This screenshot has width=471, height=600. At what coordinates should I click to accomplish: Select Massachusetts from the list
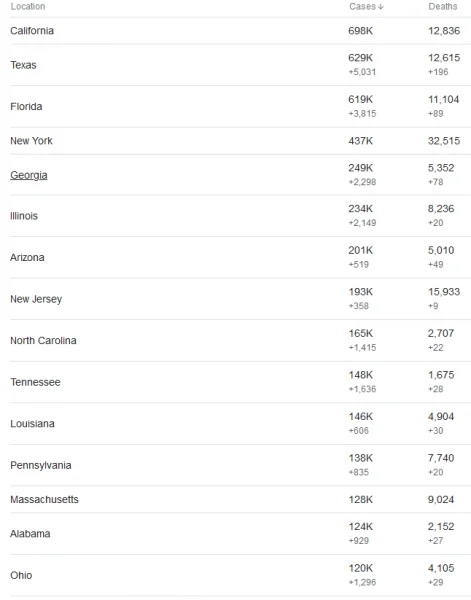(x=44, y=500)
